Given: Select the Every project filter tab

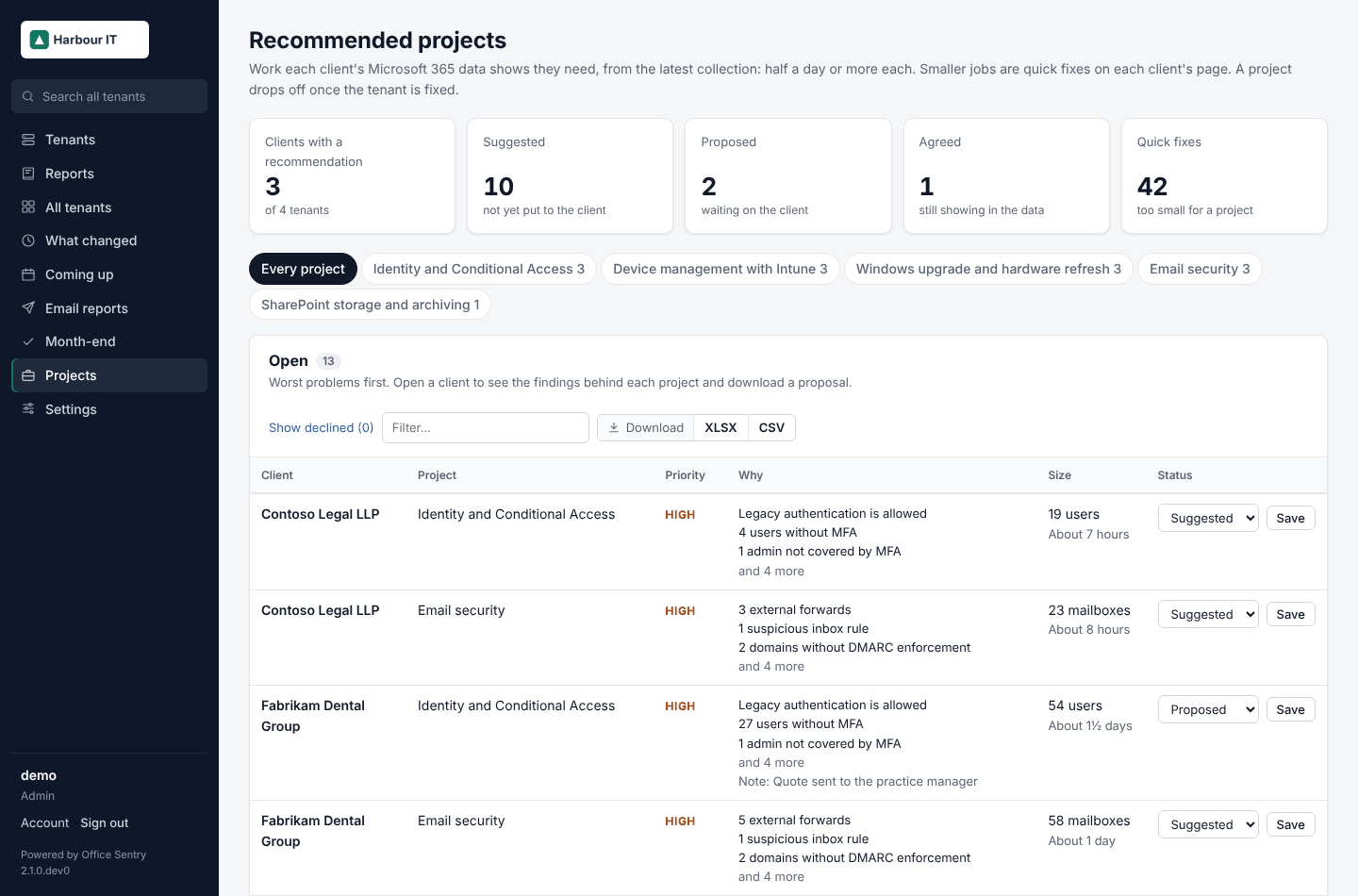Looking at the screenshot, I should pos(303,269).
